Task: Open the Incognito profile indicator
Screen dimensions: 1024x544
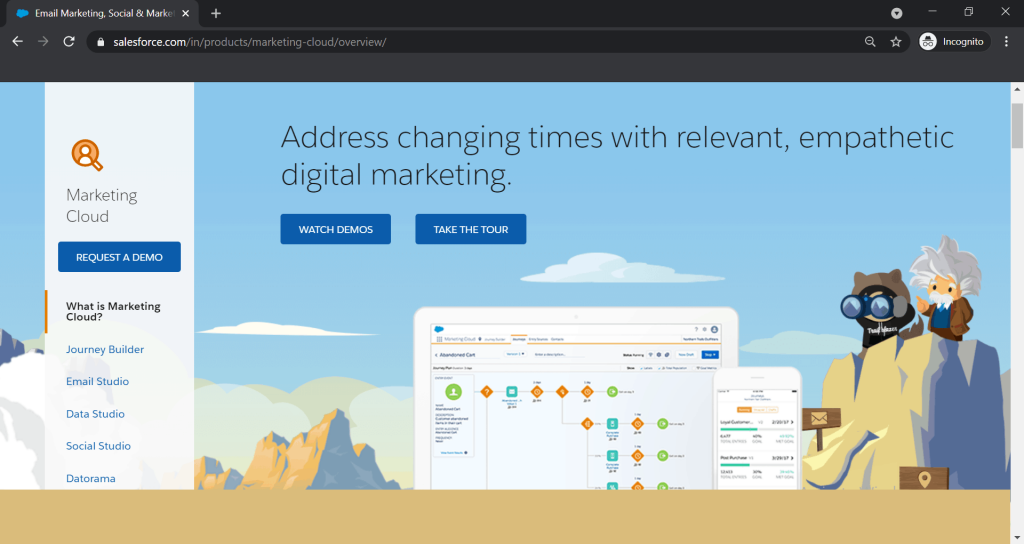Action: (x=952, y=42)
